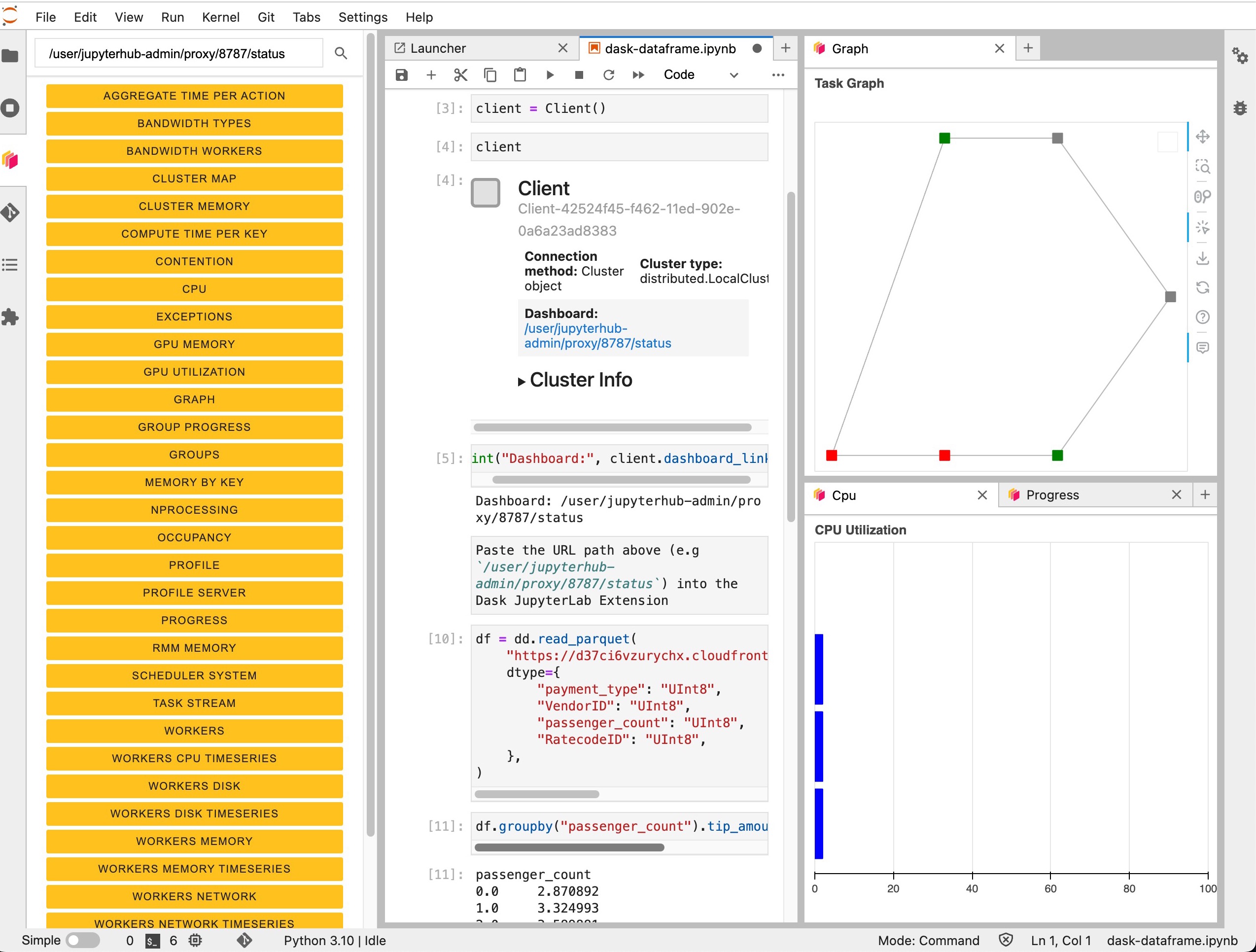Select the Bokeh pan tool

coord(1202,137)
